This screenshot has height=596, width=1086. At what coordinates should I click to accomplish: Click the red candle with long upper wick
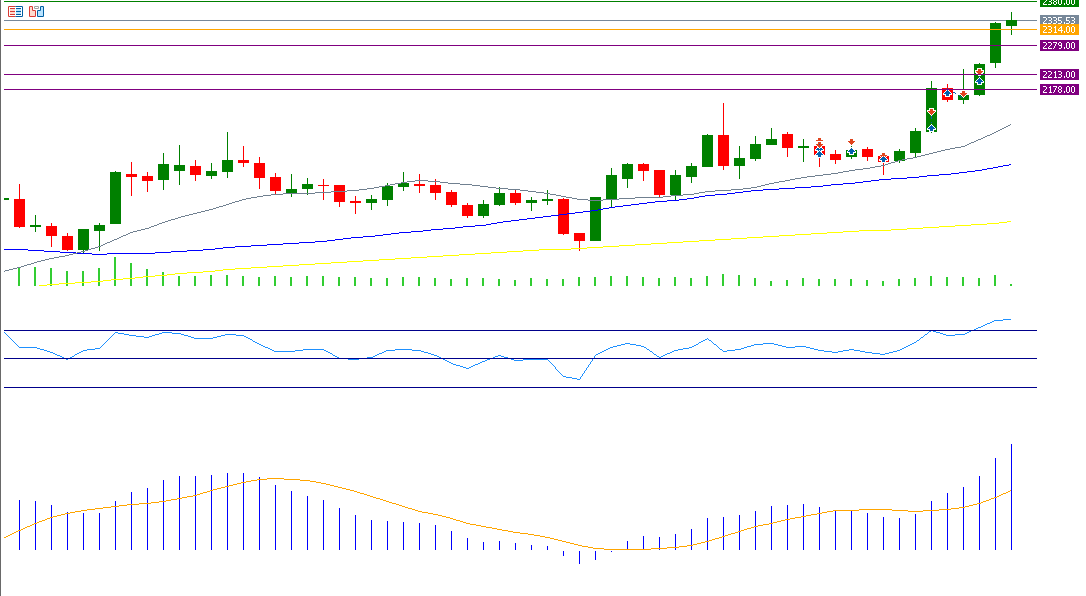(722, 150)
